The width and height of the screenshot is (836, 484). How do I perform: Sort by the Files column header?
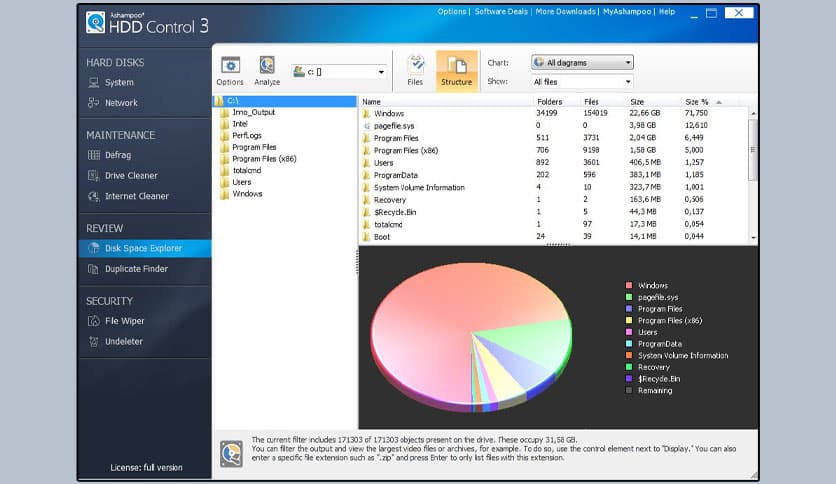(591, 101)
